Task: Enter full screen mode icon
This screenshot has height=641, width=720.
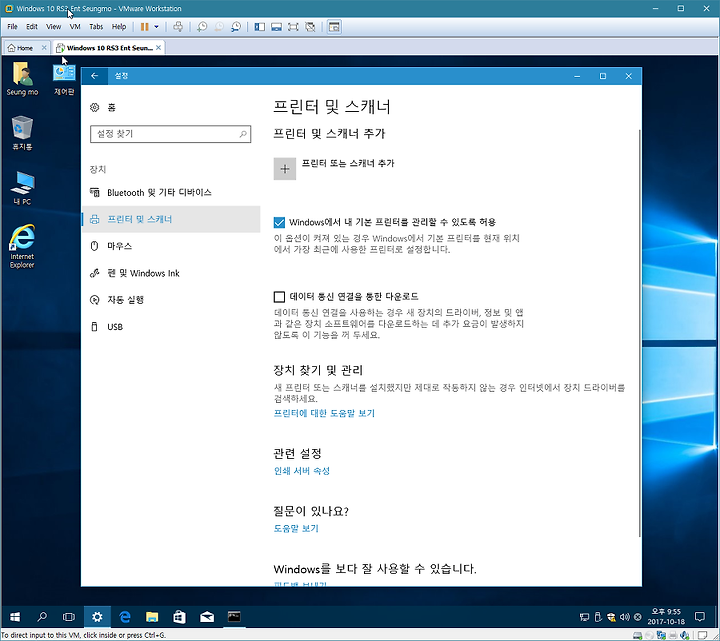Action: click(x=293, y=27)
